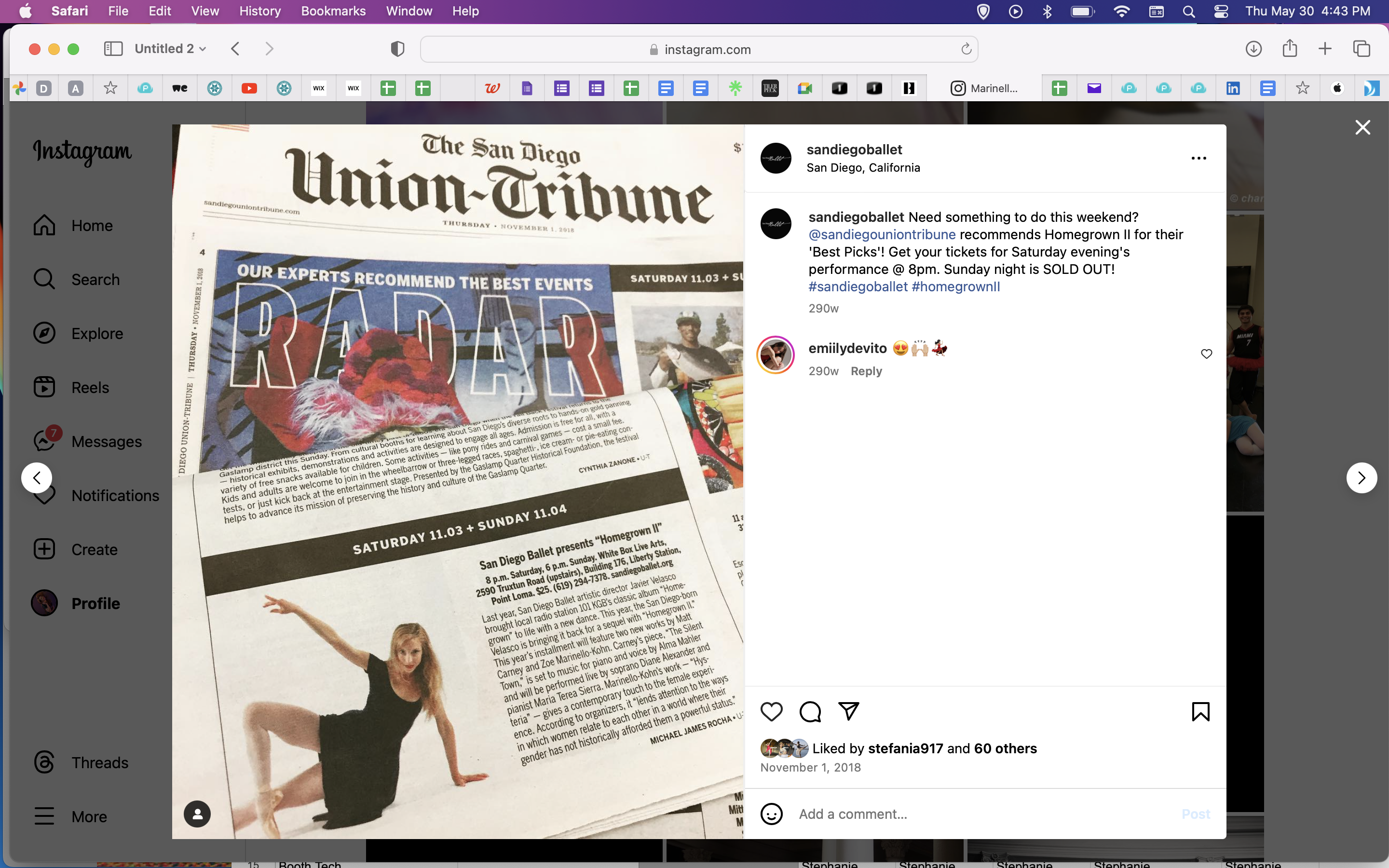This screenshot has width=1389, height=868.
Task: Open emoji picker in comment box
Action: pyautogui.click(x=771, y=814)
